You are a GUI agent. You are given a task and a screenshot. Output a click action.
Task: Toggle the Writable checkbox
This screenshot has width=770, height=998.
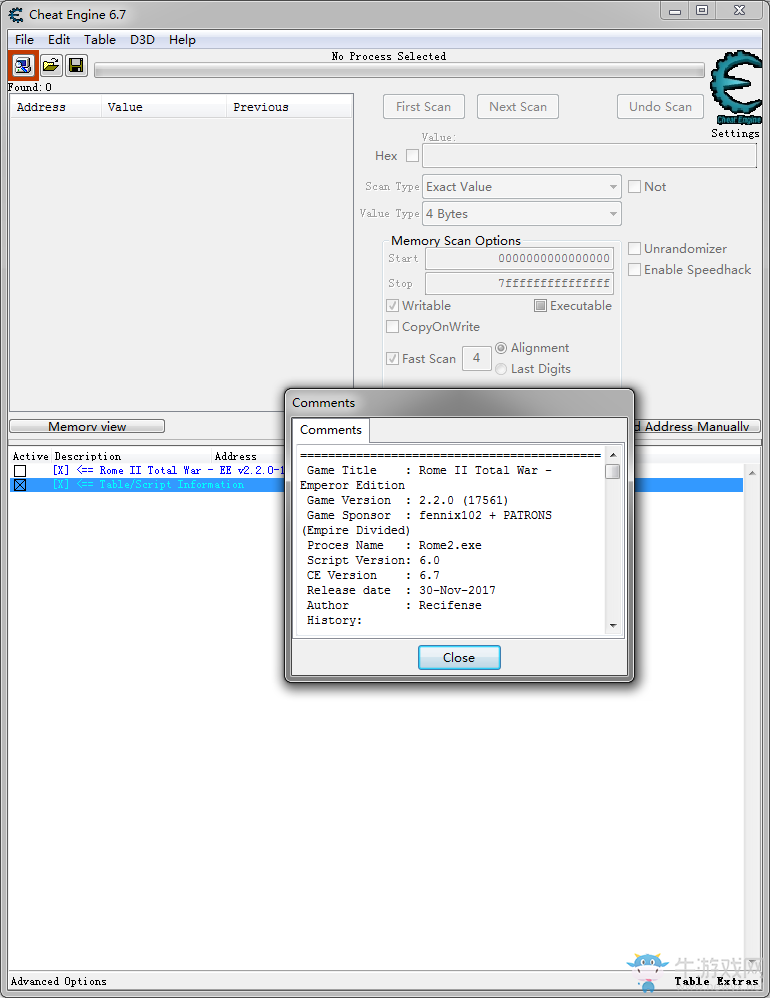pos(393,306)
